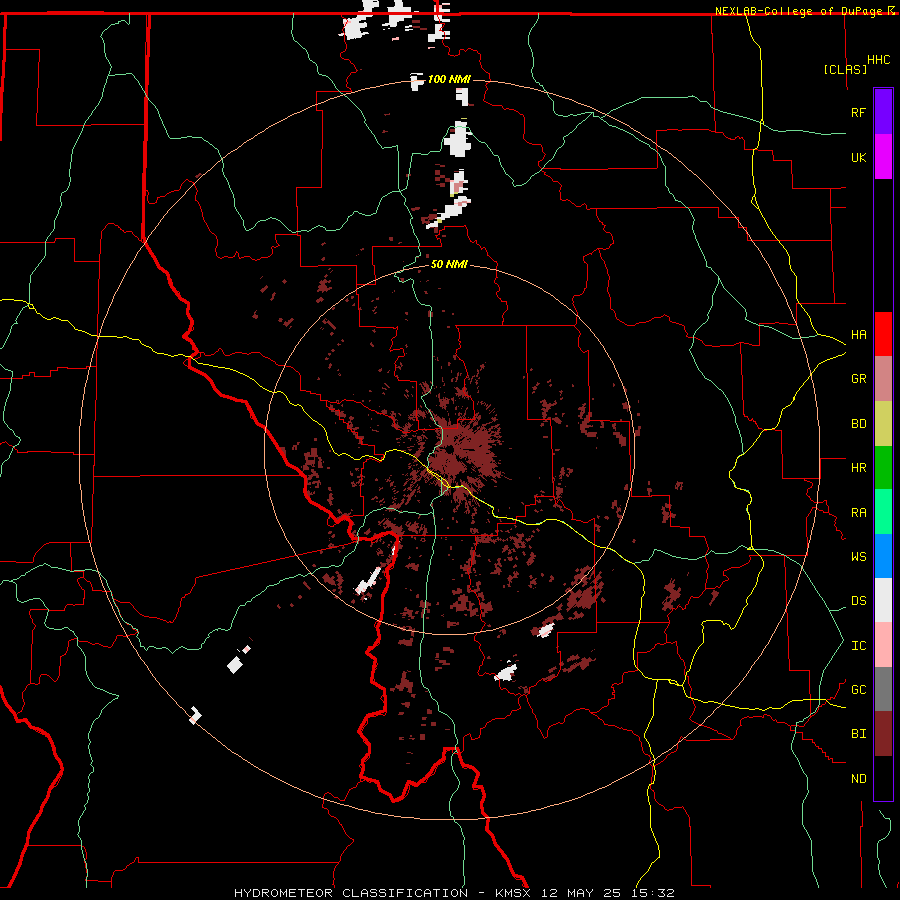900x900 pixels.
Task: Click the UK legend label
Action: pos(858,157)
